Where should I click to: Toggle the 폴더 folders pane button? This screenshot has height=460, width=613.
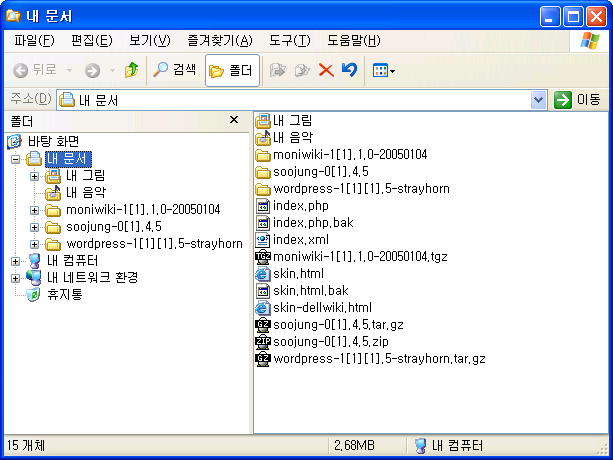click(x=232, y=70)
